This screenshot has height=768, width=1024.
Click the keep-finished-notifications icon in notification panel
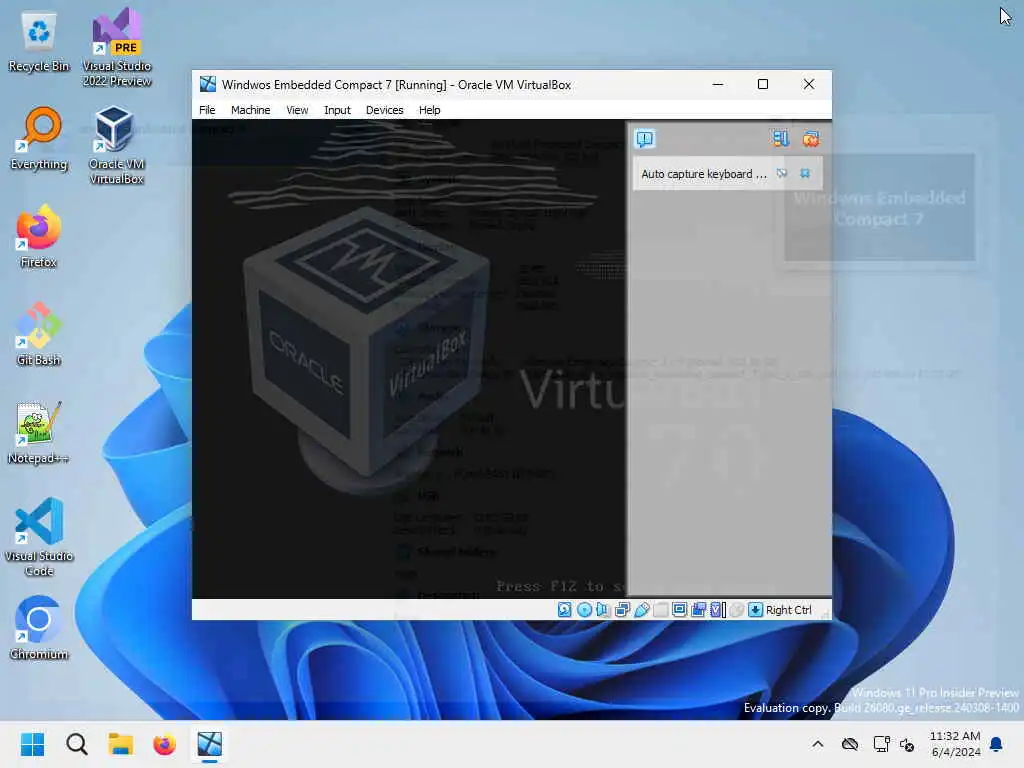pos(780,138)
